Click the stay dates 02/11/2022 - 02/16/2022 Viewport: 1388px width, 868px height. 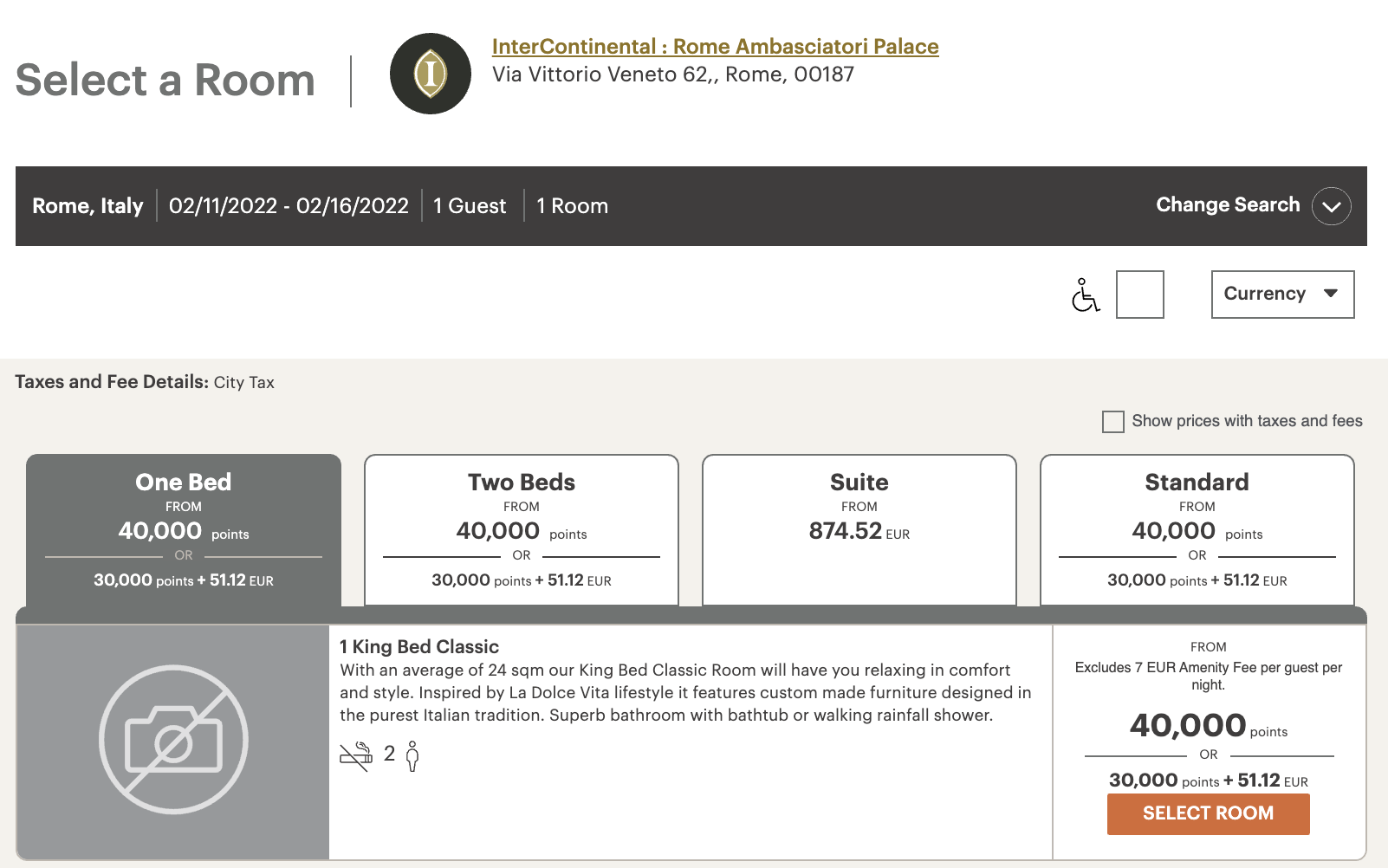coord(289,206)
